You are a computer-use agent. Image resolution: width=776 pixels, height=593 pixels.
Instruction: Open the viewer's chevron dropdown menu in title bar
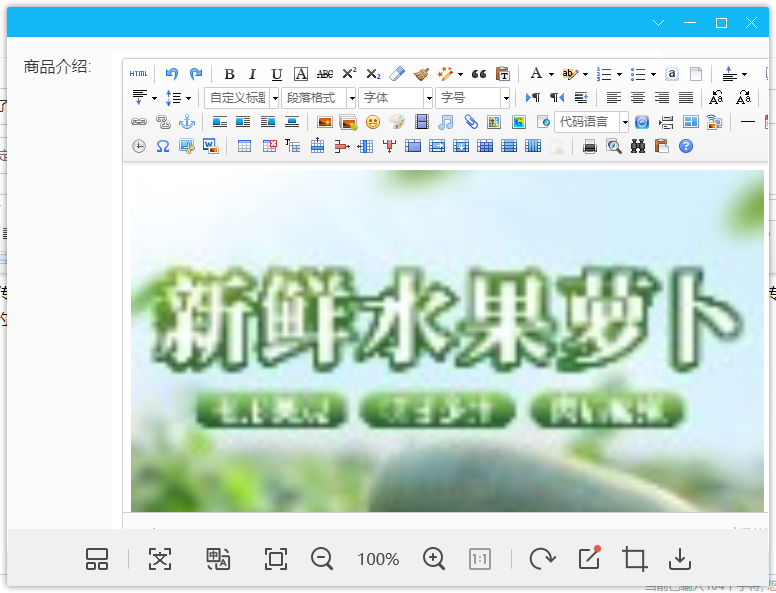tap(659, 22)
